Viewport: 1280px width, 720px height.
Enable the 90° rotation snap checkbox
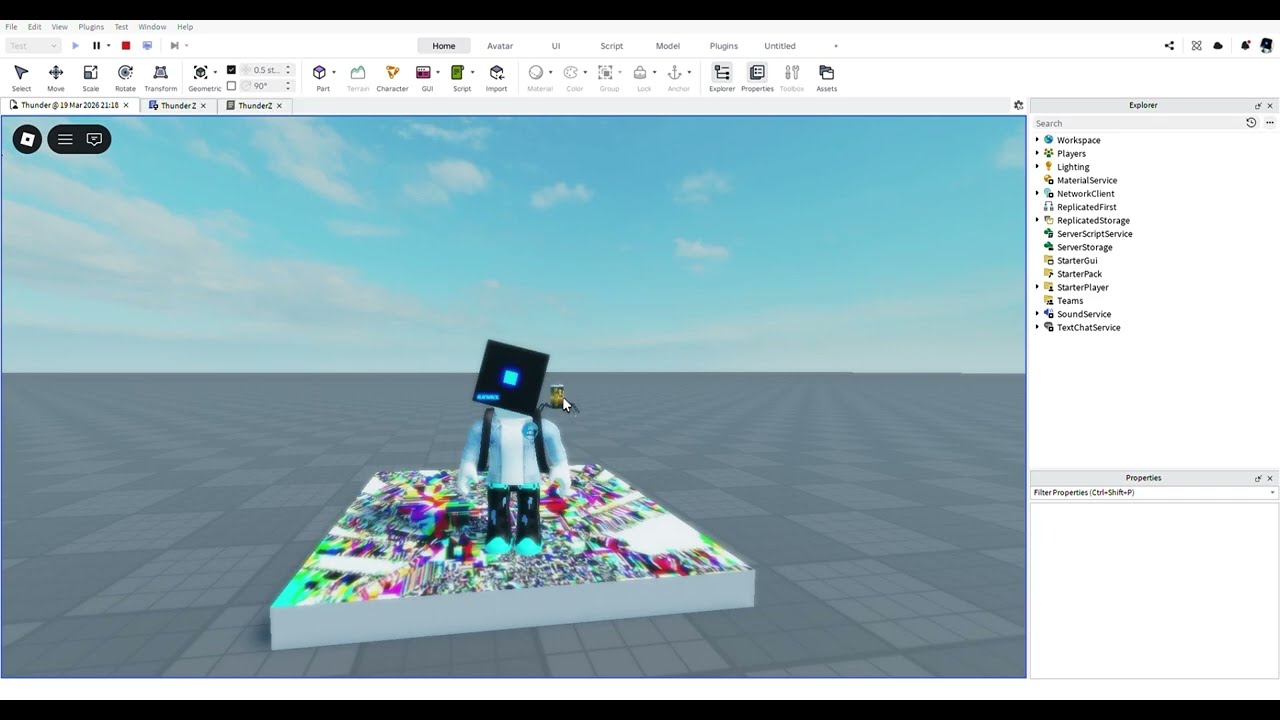(x=232, y=86)
